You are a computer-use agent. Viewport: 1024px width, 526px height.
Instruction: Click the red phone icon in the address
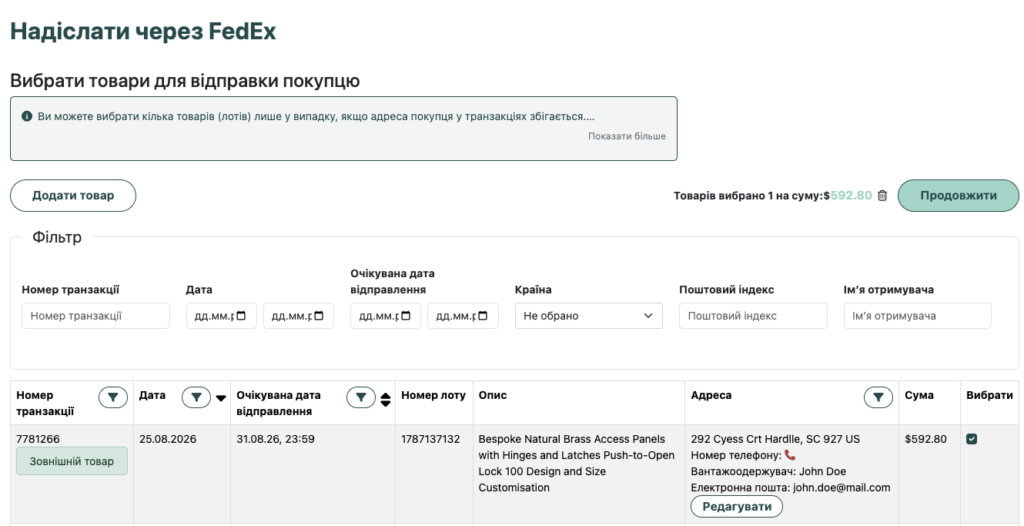[x=790, y=455]
